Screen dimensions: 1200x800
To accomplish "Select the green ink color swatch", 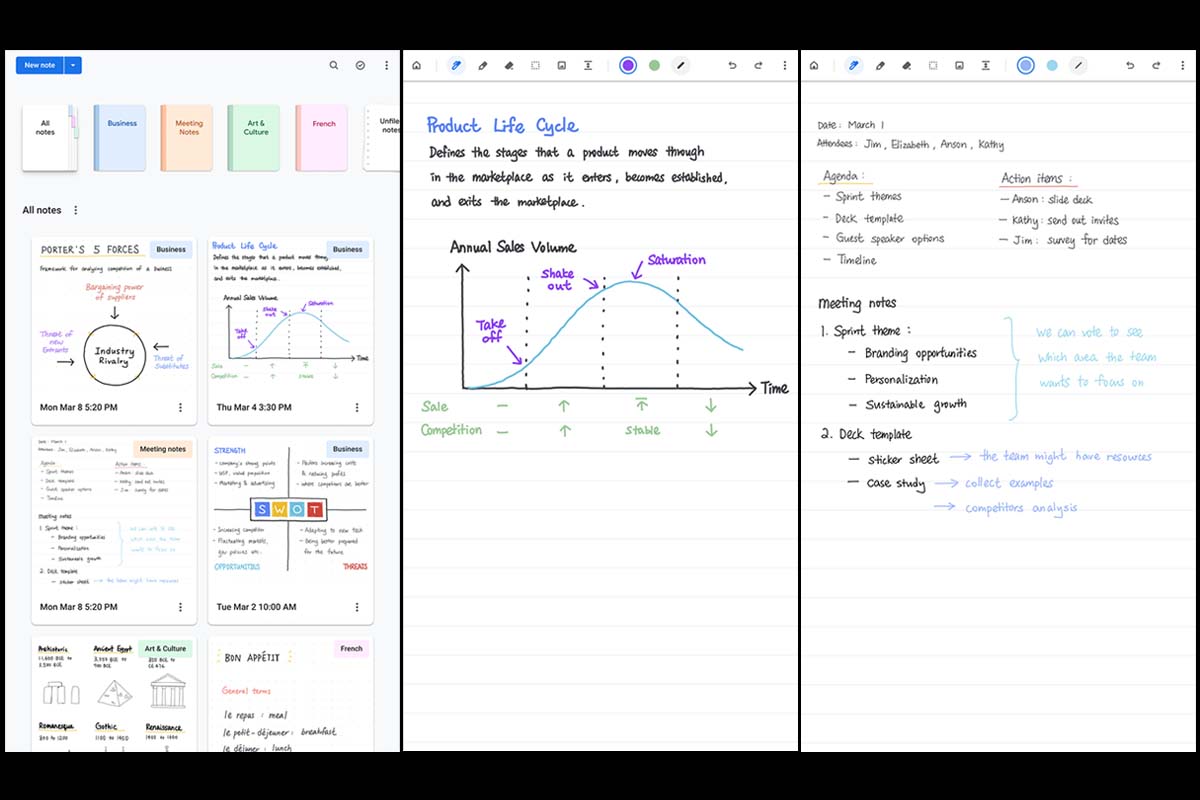I will [654, 65].
